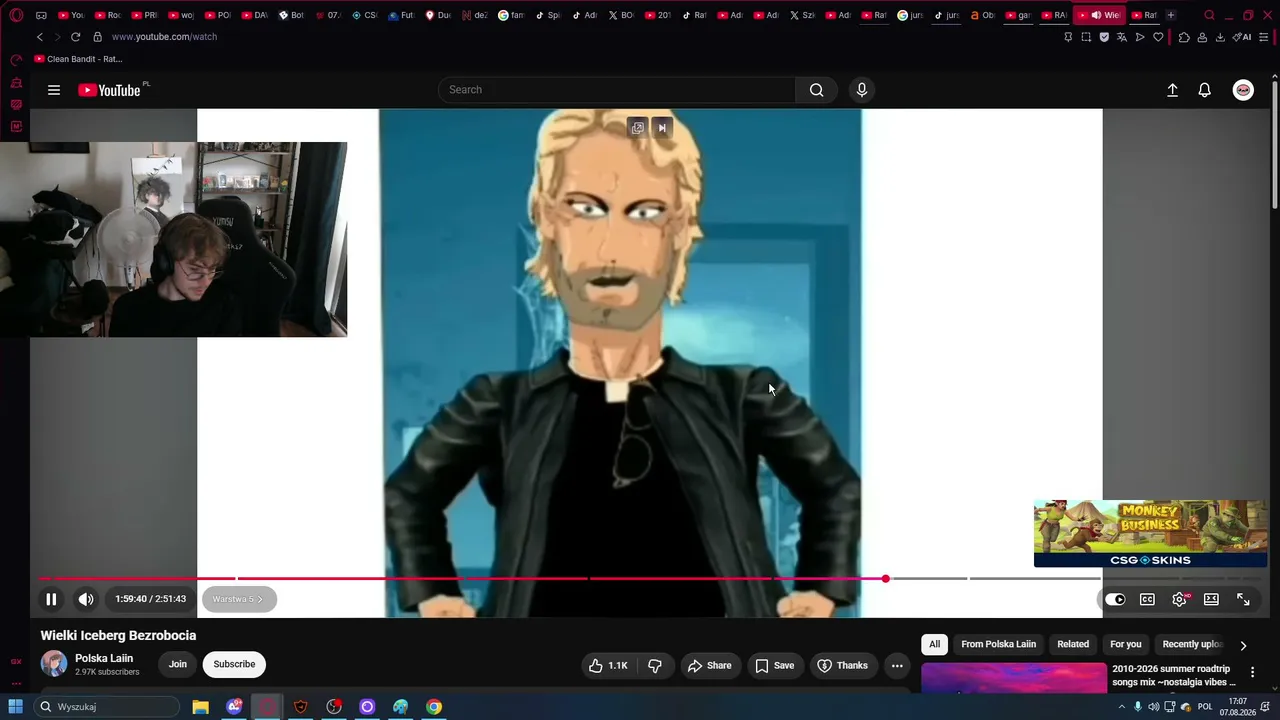Viewport: 1280px width, 720px height.
Task: Open File Explorer from the taskbar
Action: [x=200, y=707]
